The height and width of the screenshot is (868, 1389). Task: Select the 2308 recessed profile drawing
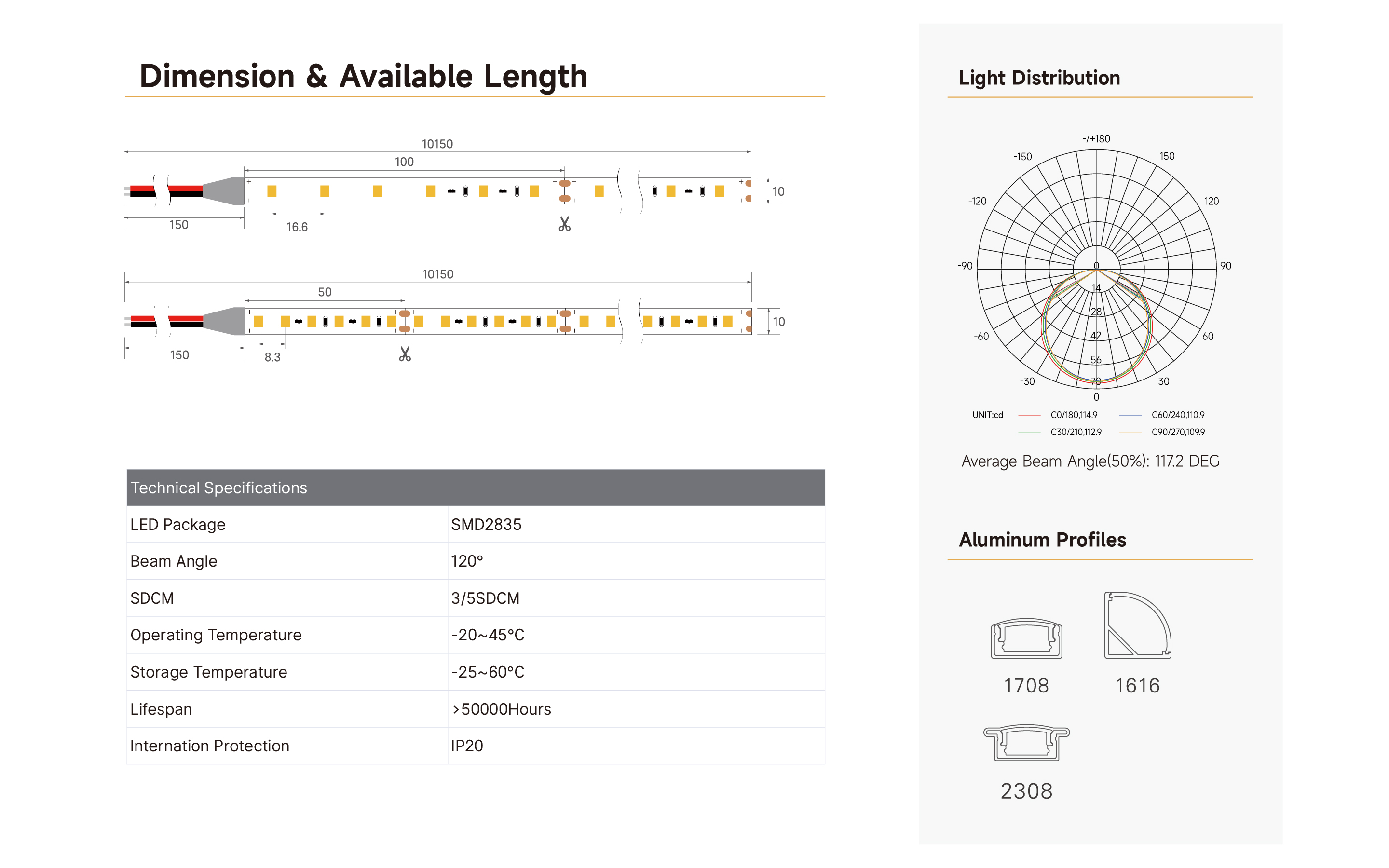point(1026,743)
